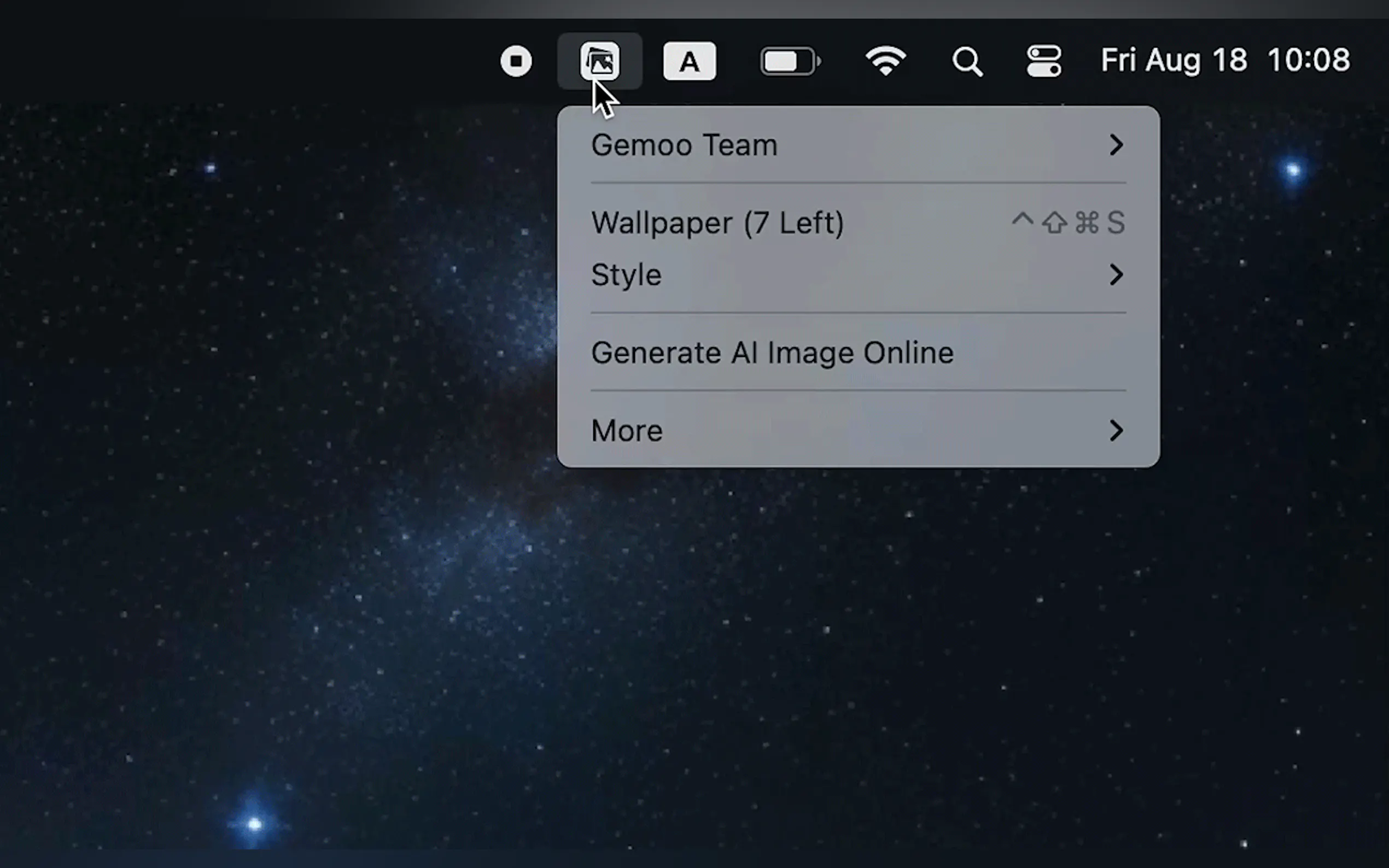Click the battery status icon

[x=790, y=61]
